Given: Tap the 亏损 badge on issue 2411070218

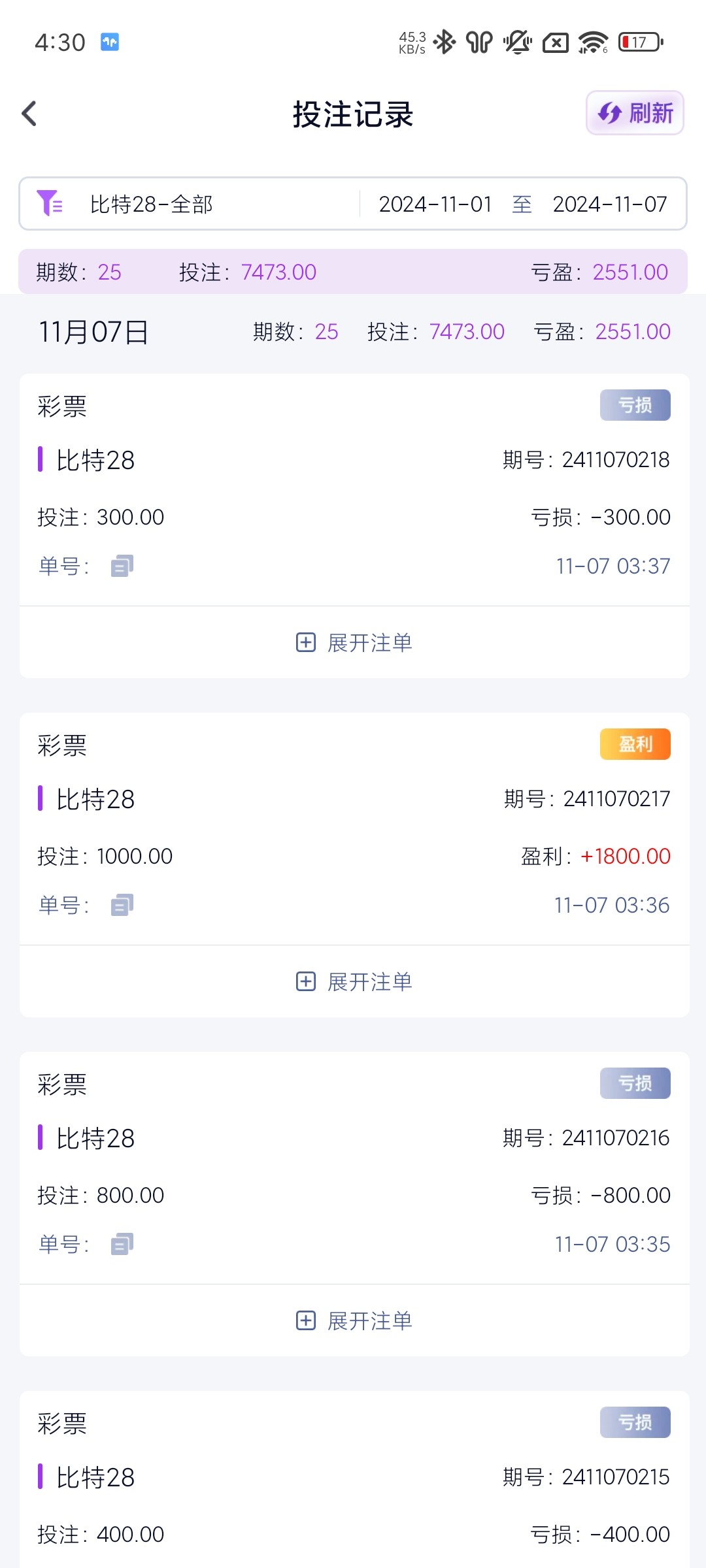Looking at the screenshot, I should tap(635, 405).
